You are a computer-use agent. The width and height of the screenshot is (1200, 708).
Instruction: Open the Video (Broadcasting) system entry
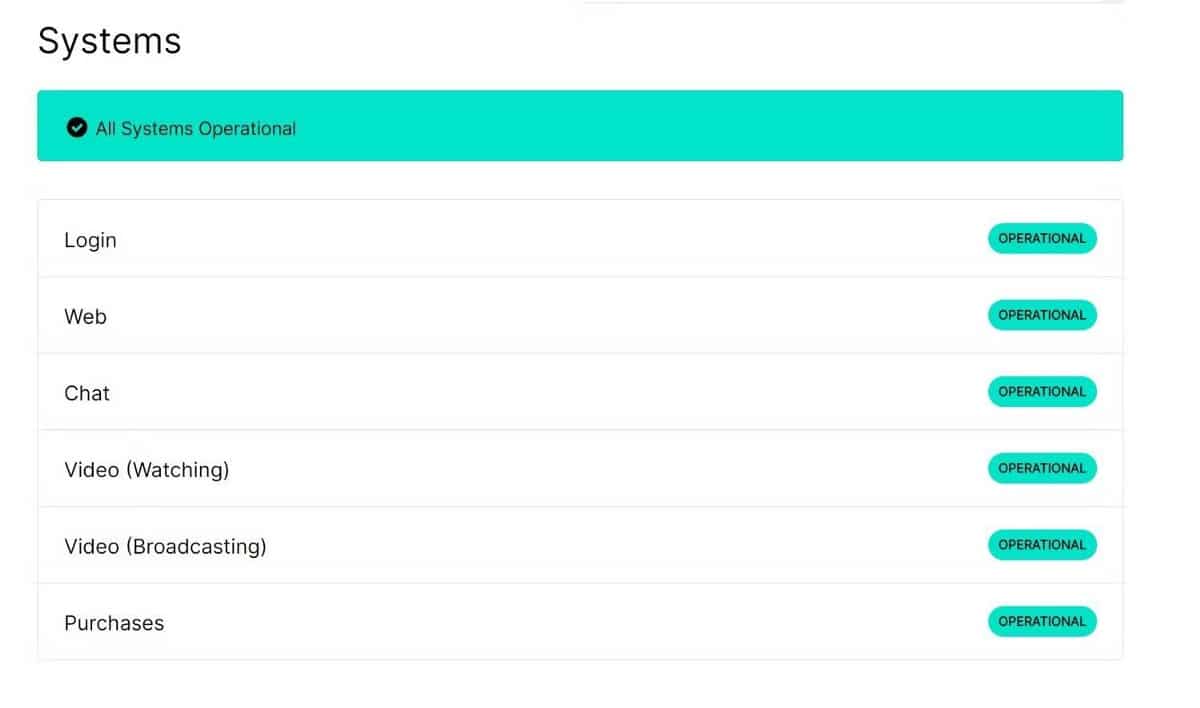(165, 546)
